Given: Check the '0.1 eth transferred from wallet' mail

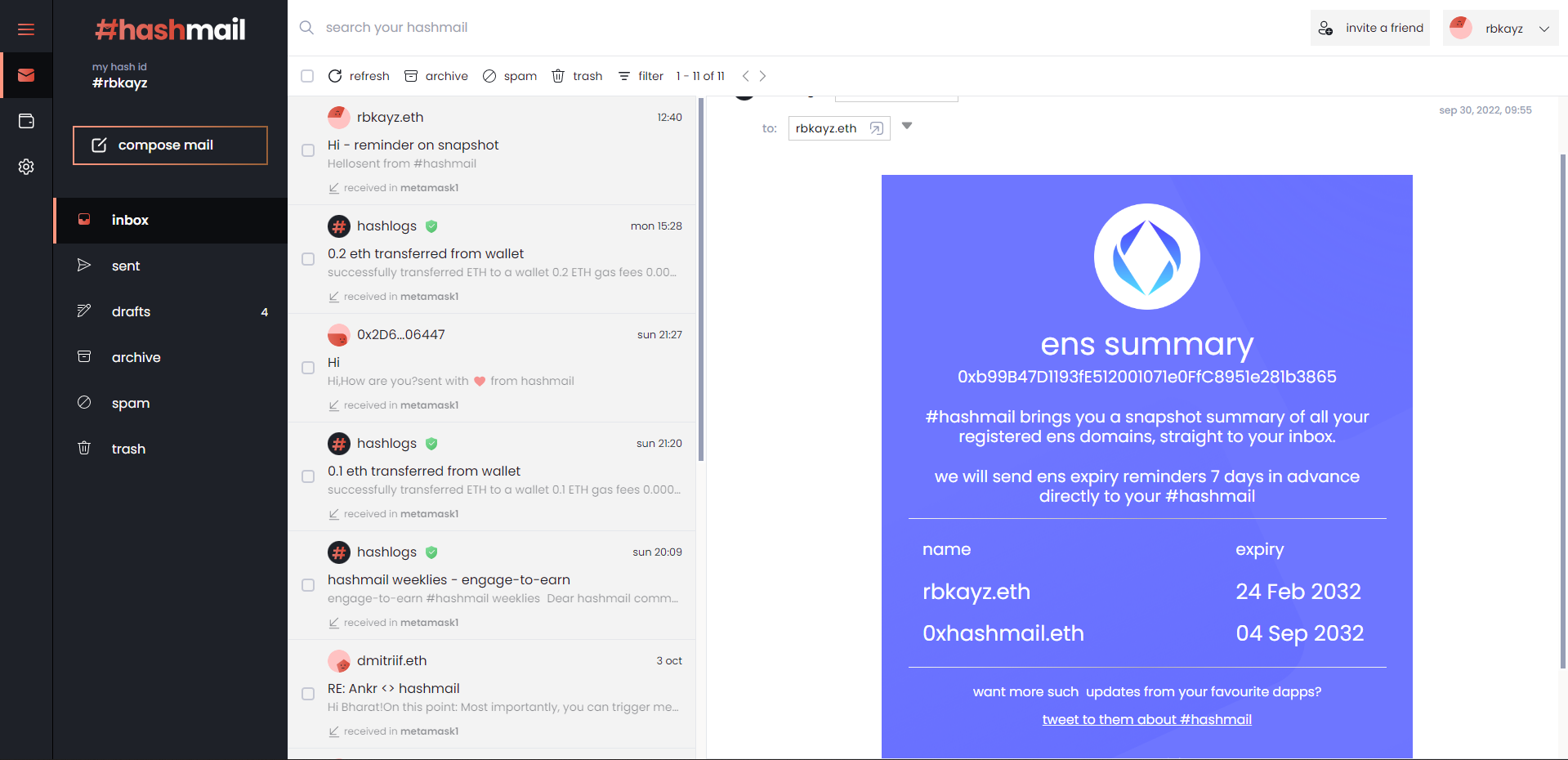Looking at the screenshot, I should [308, 476].
